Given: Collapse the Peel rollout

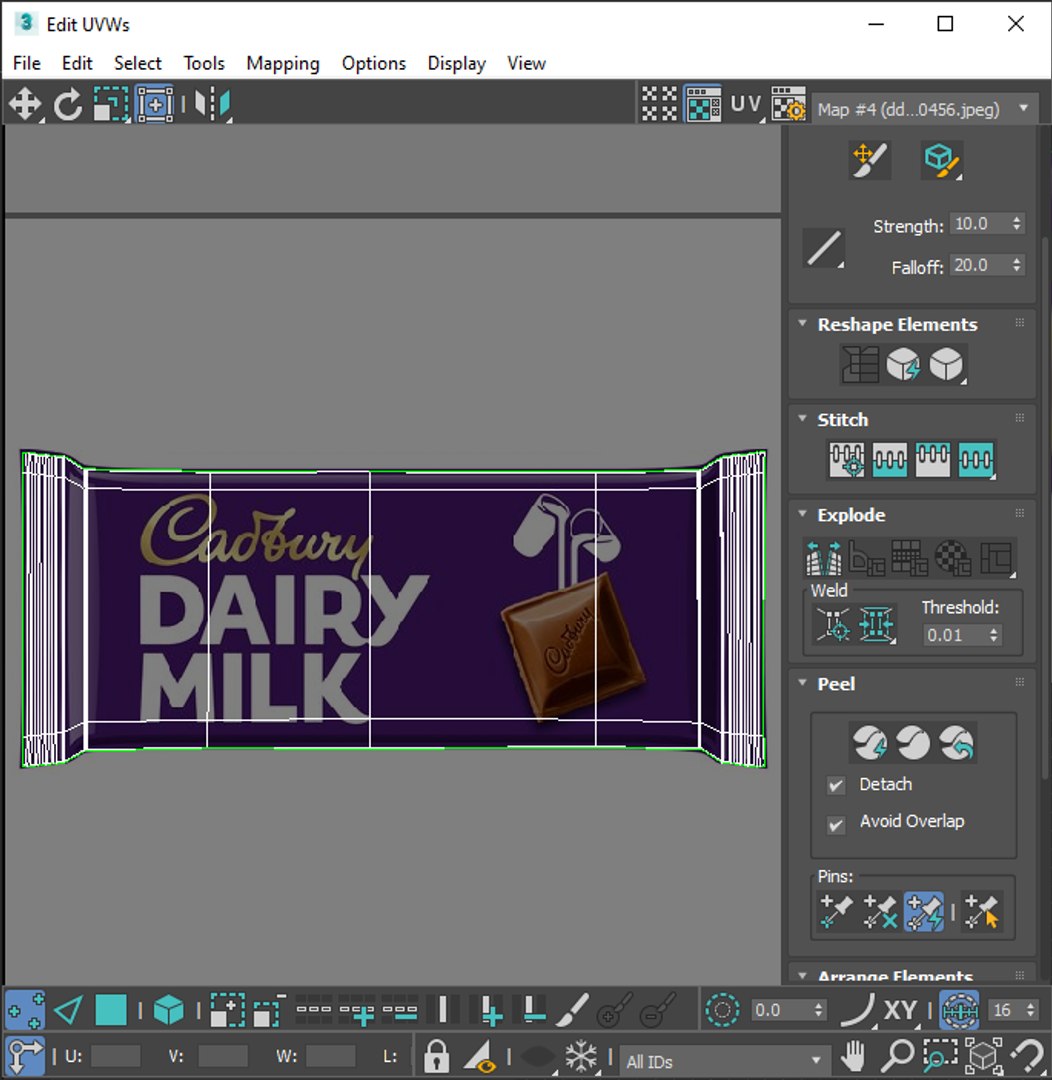Looking at the screenshot, I should click(803, 683).
